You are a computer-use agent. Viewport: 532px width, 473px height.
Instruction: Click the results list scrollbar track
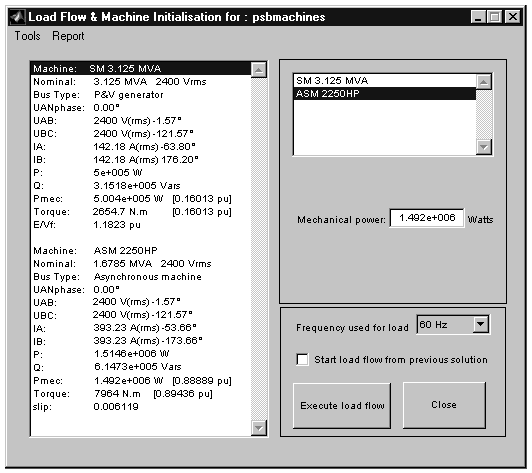pos(259,249)
